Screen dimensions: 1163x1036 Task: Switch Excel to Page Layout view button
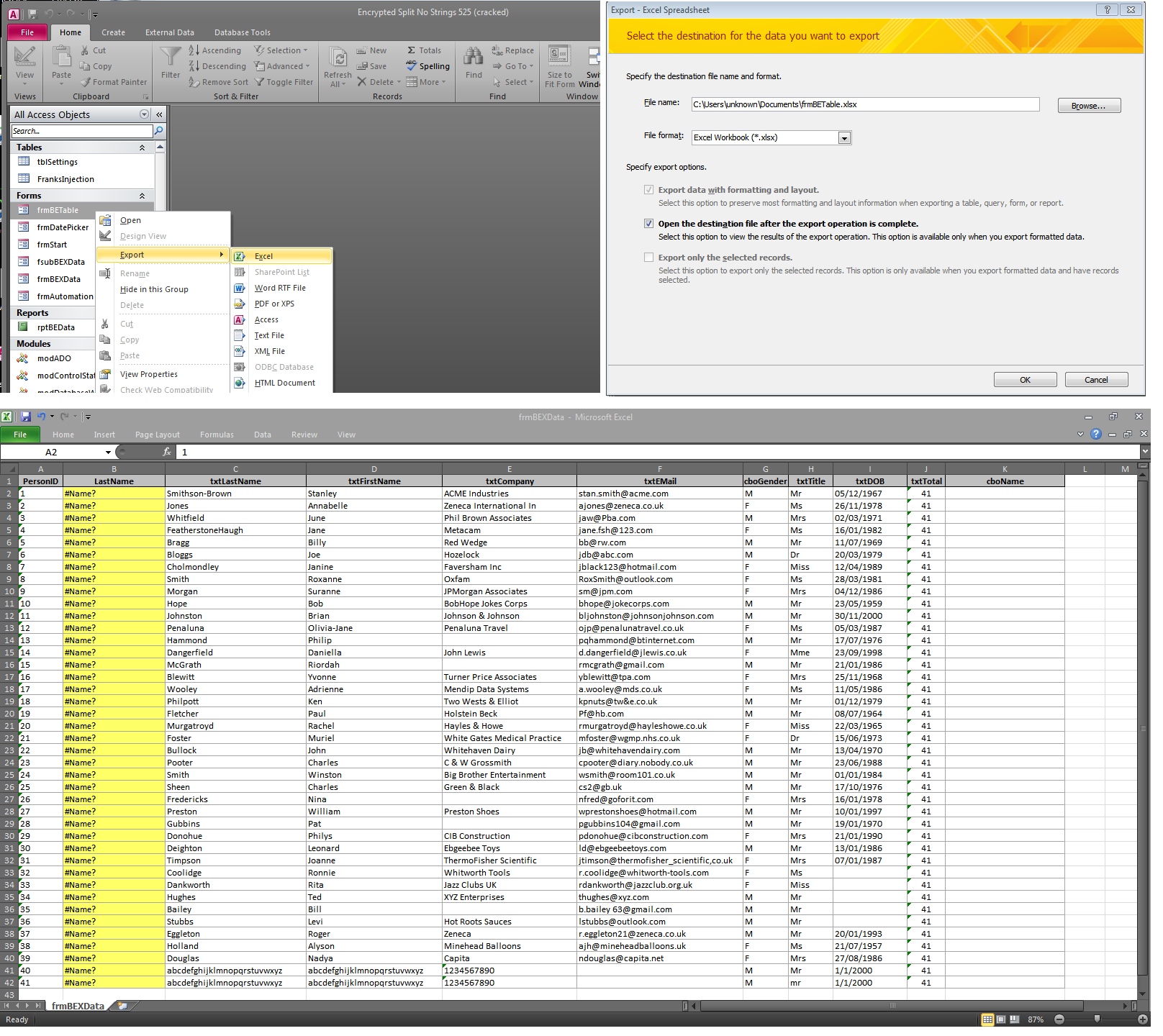tap(1001, 1019)
